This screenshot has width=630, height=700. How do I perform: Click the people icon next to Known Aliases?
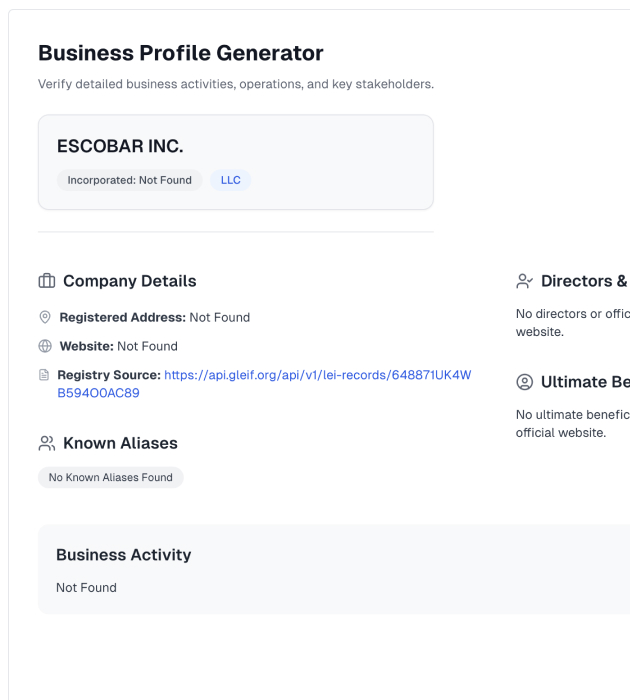coord(46,443)
